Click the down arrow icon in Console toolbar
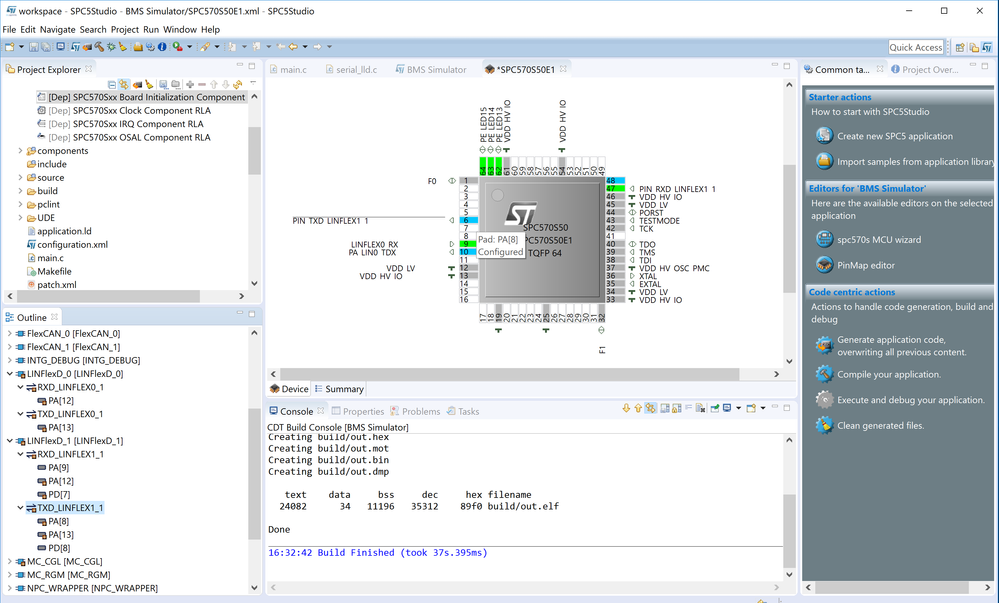Viewport: 999px width, 603px height. tap(626, 409)
